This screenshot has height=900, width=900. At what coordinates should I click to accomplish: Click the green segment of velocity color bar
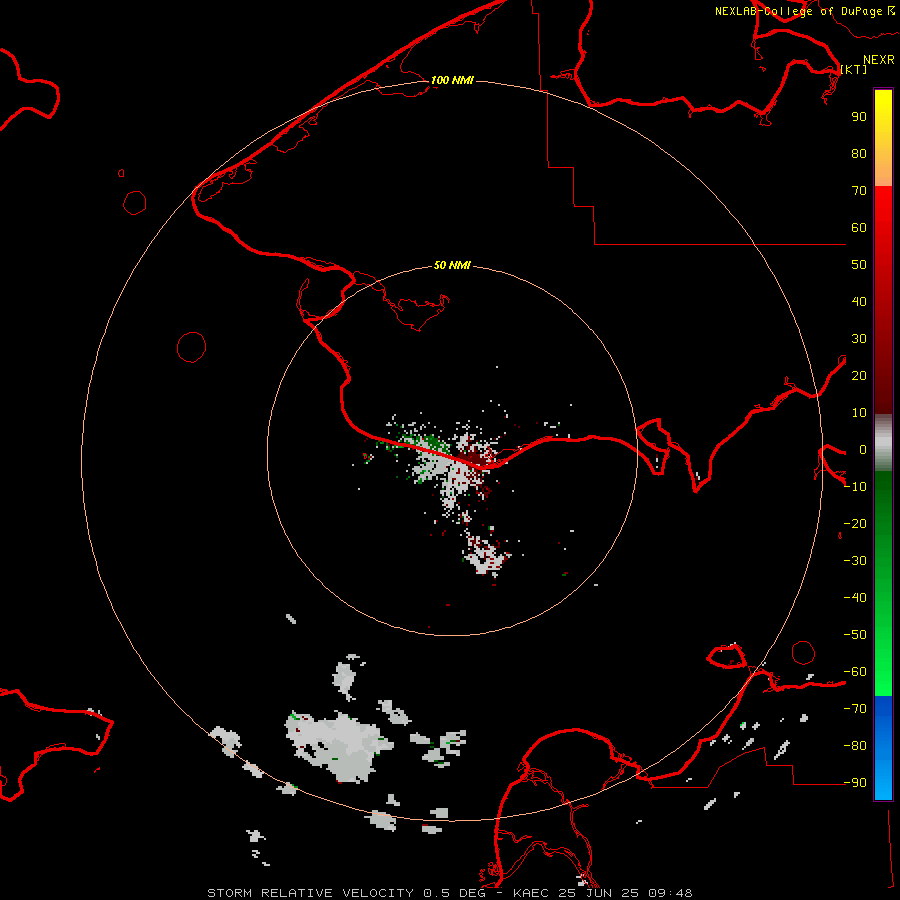(x=883, y=583)
